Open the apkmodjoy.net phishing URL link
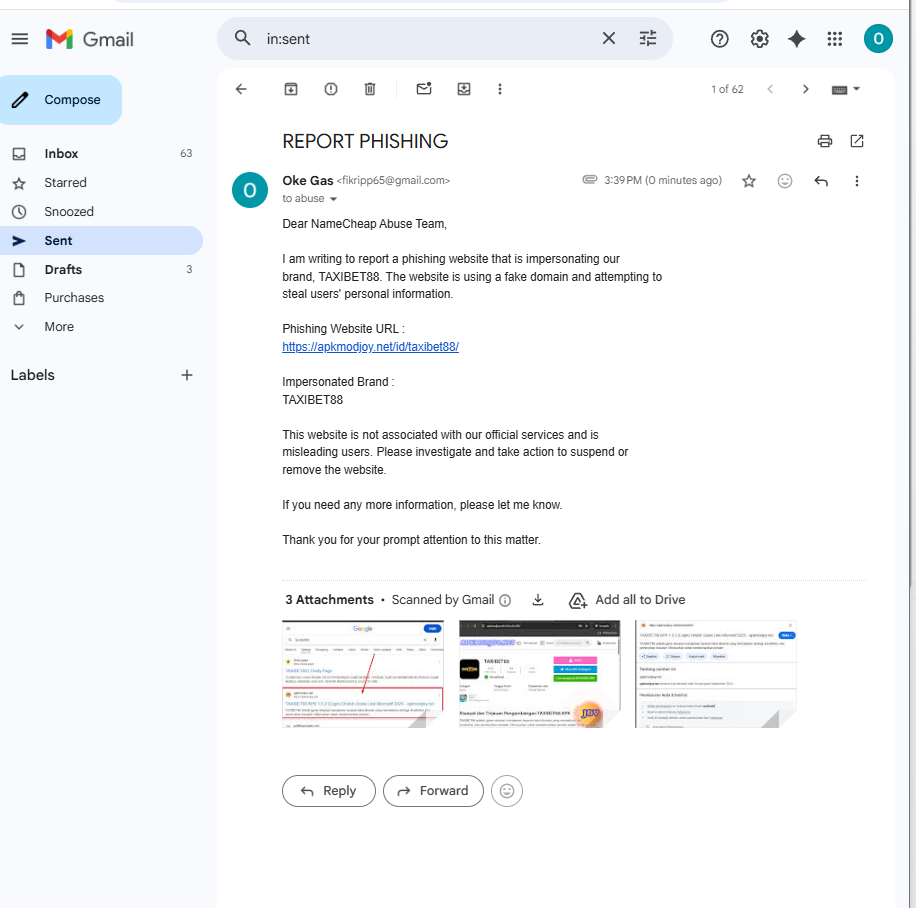916x908 pixels. pos(370,346)
